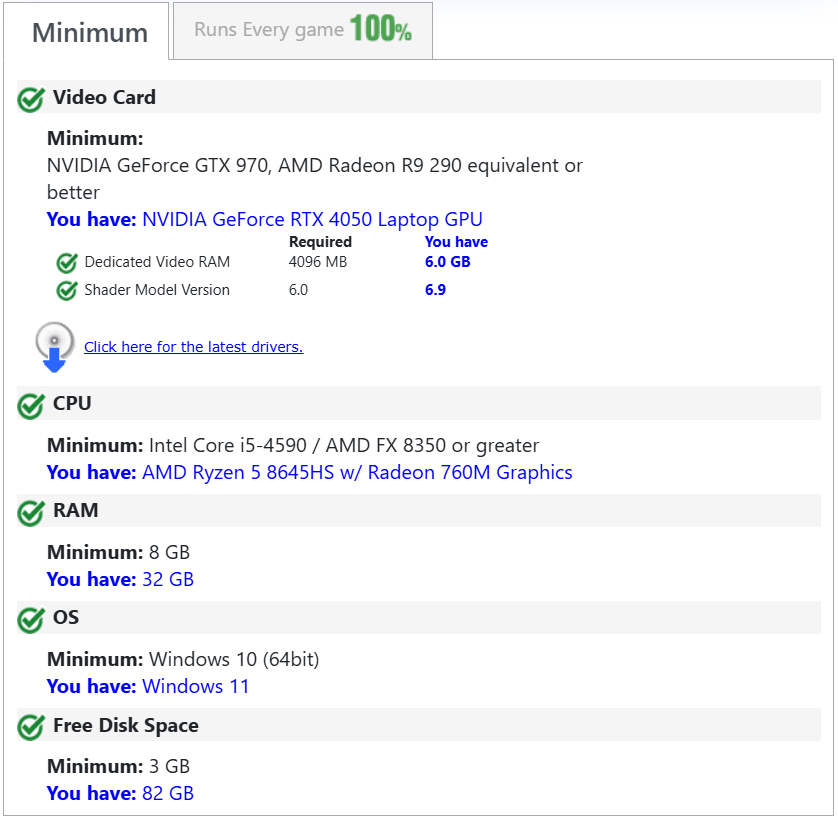
Task: Open the Runs Every game 100% tab
Action: [x=302, y=30]
